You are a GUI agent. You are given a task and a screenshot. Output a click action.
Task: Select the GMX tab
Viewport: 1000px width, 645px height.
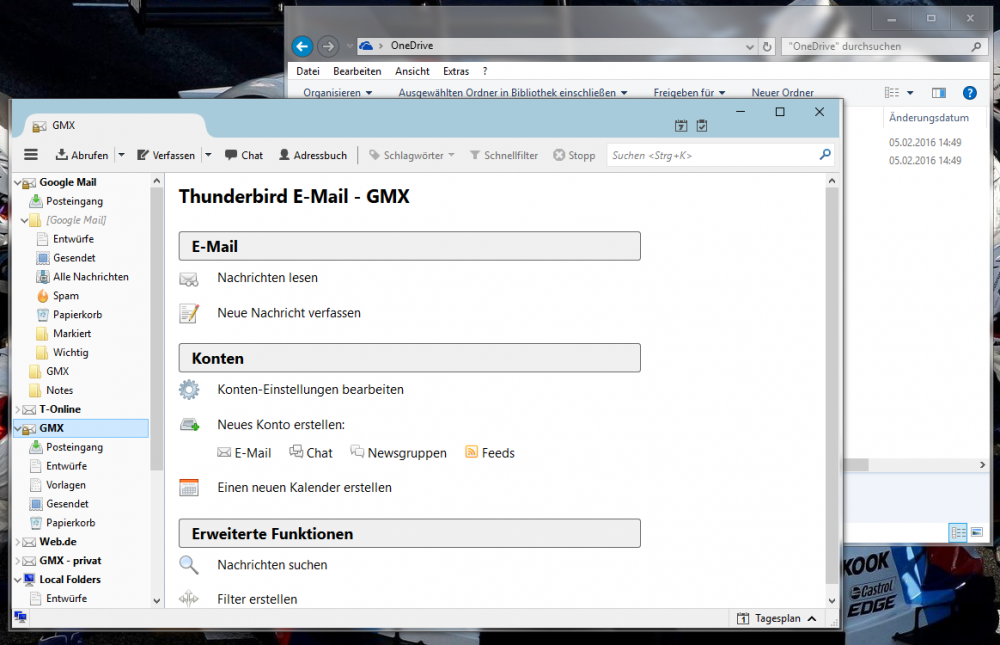(115, 126)
